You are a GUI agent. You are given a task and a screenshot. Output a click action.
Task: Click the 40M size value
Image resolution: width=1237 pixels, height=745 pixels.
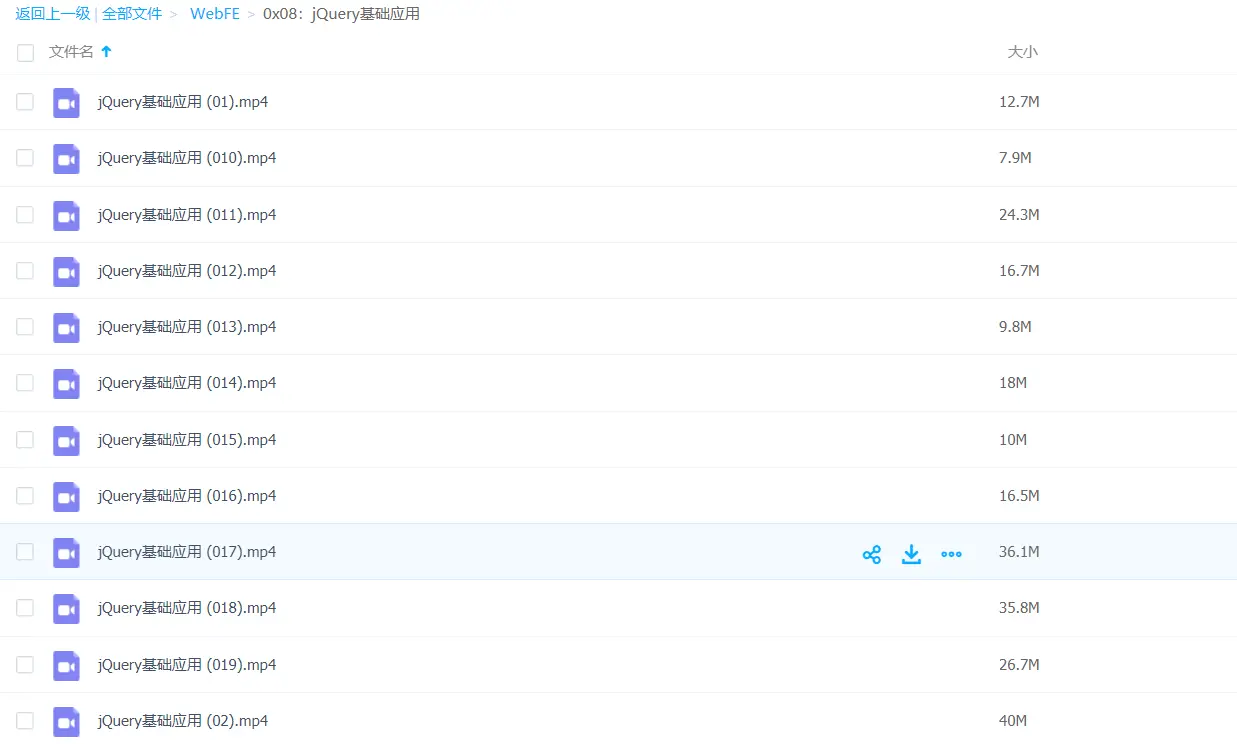[1013, 721]
